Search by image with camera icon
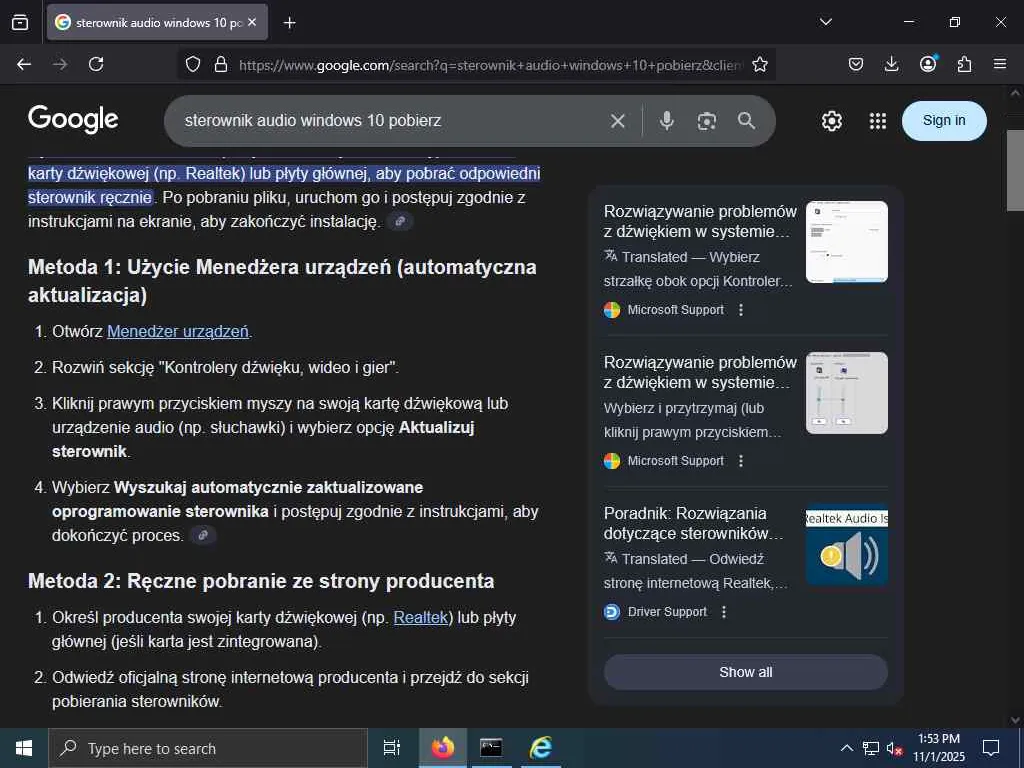Viewport: 1024px width, 768px height. click(x=707, y=121)
